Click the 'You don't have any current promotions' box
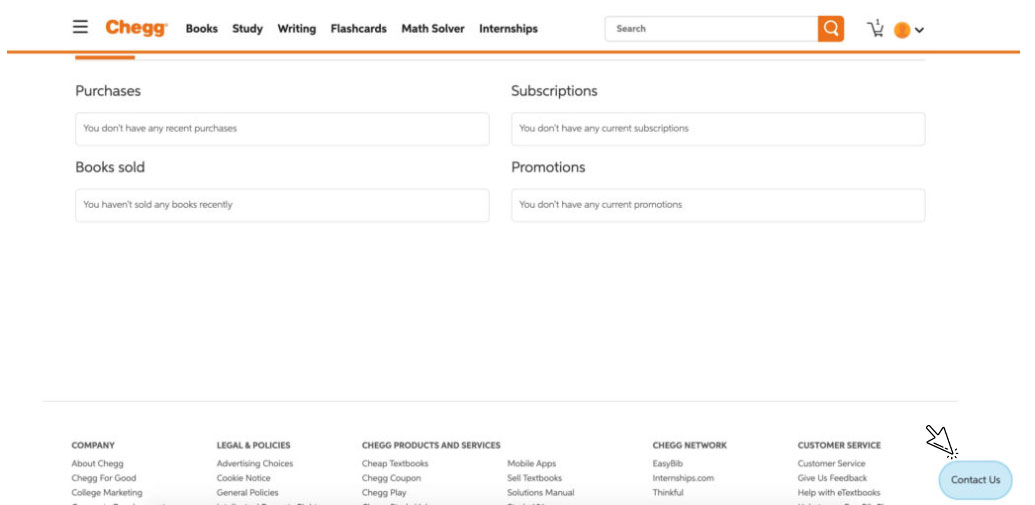The image size is (1035, 505). (718, 205)
